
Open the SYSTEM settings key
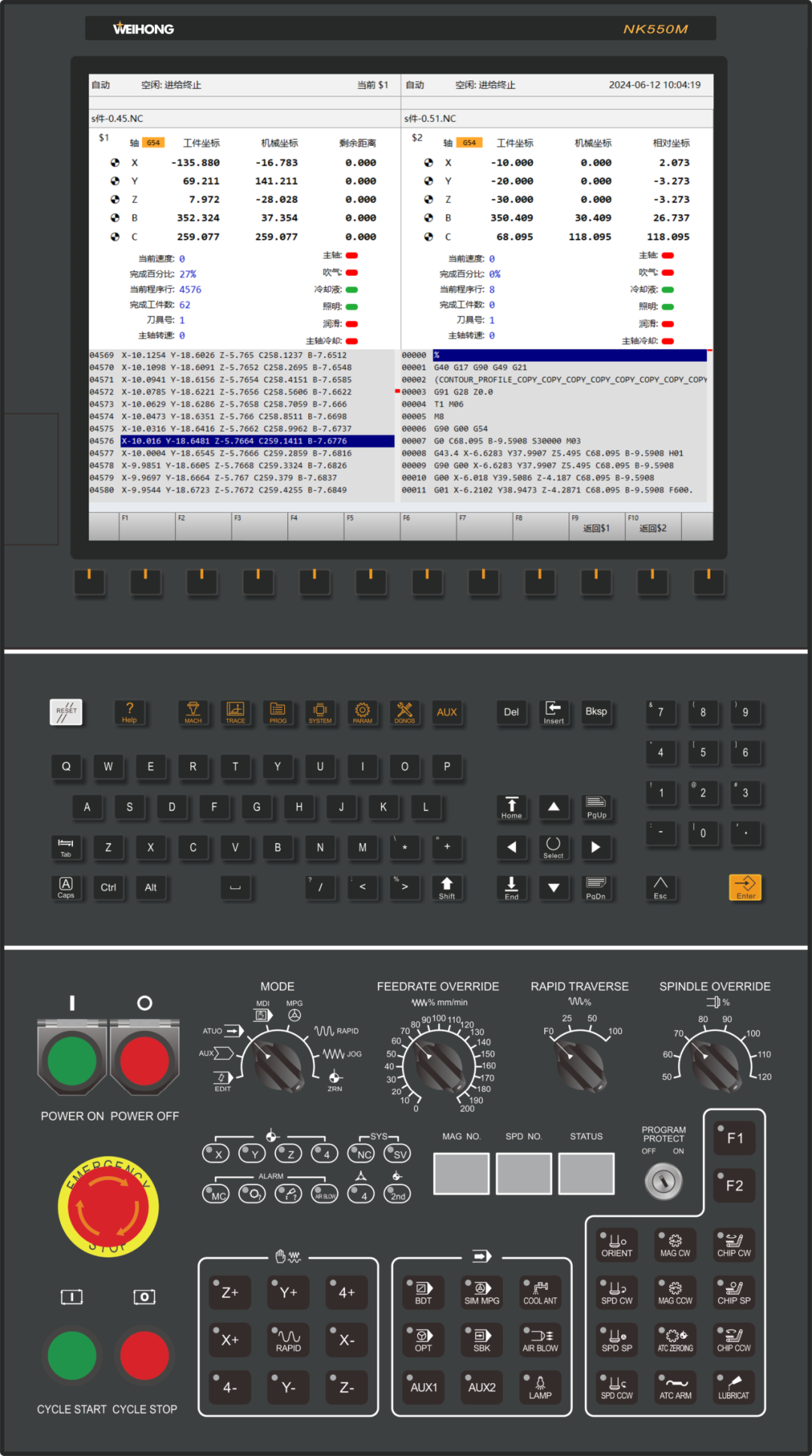point(320,712)
